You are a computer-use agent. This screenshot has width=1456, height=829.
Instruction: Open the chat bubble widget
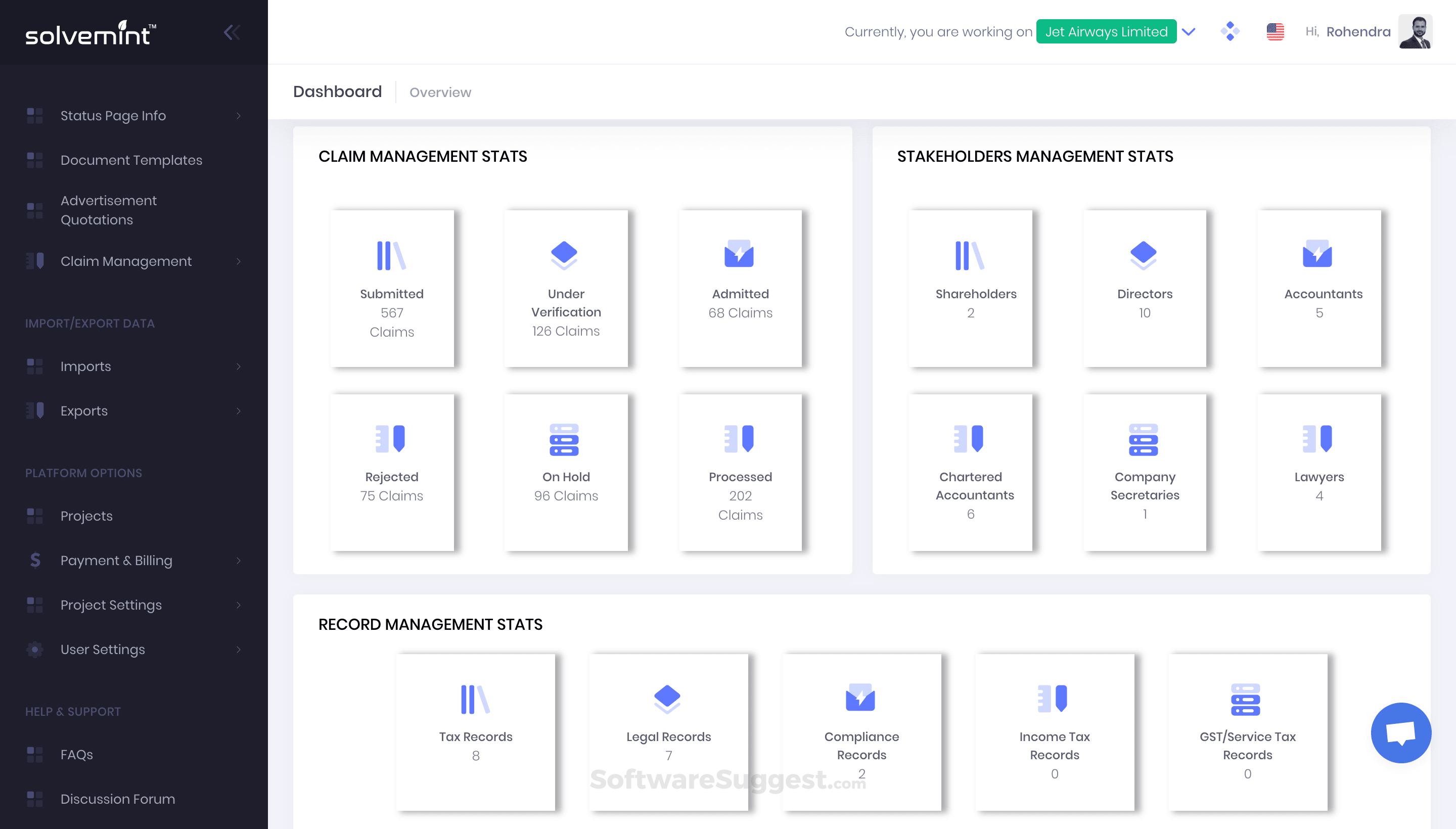click(1400, 732)
